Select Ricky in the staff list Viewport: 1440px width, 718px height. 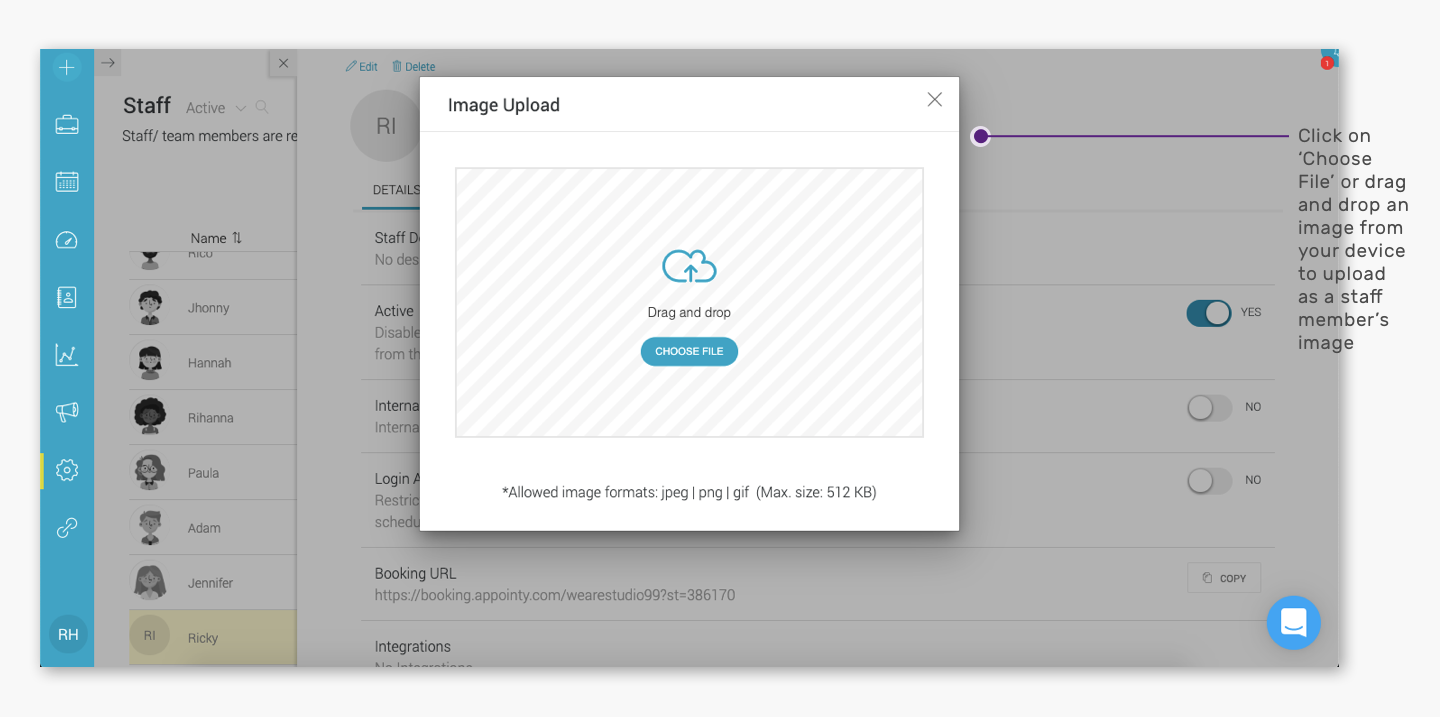pos(213,637)
